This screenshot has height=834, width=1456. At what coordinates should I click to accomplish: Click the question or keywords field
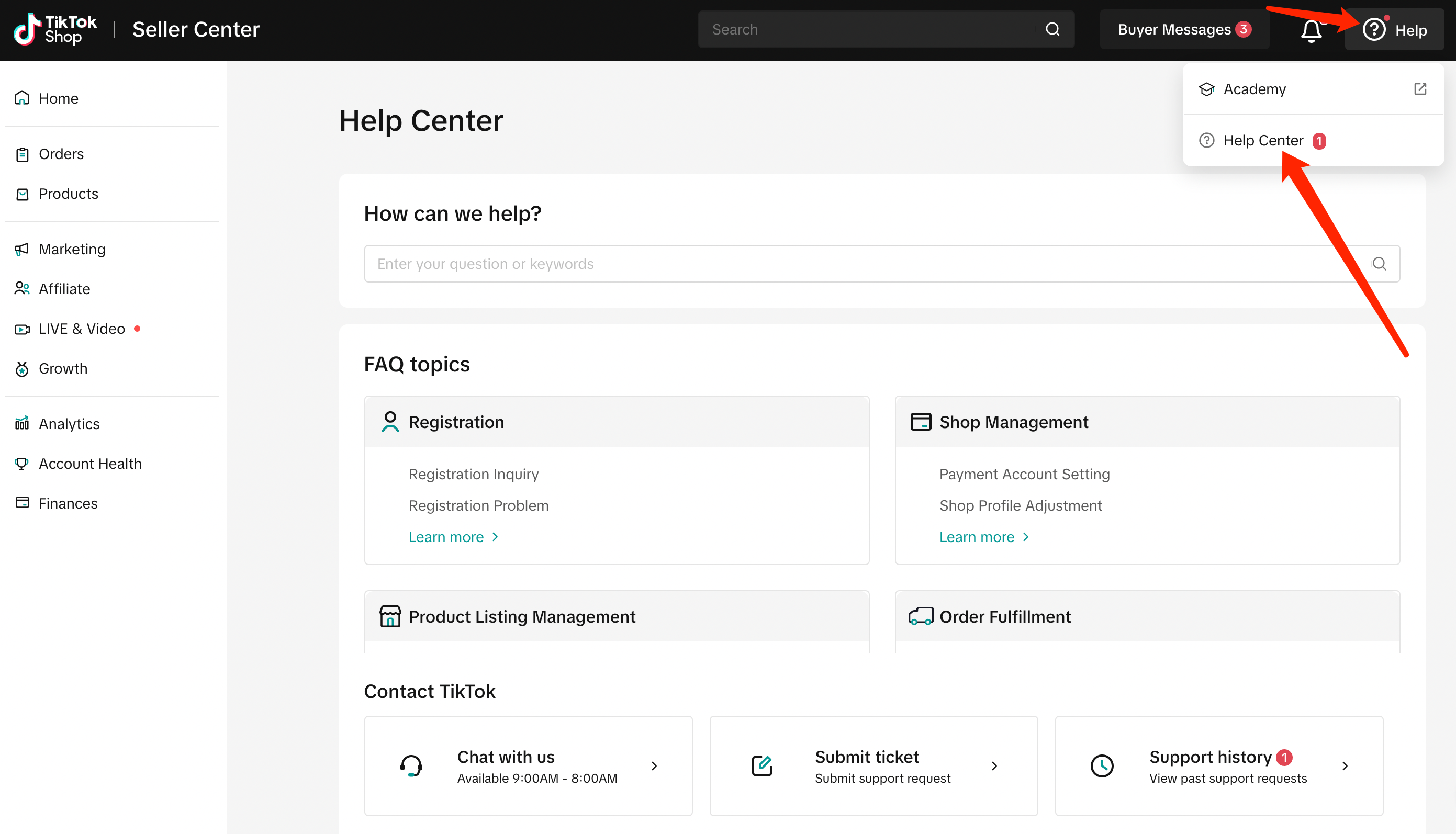click(859, 264)
